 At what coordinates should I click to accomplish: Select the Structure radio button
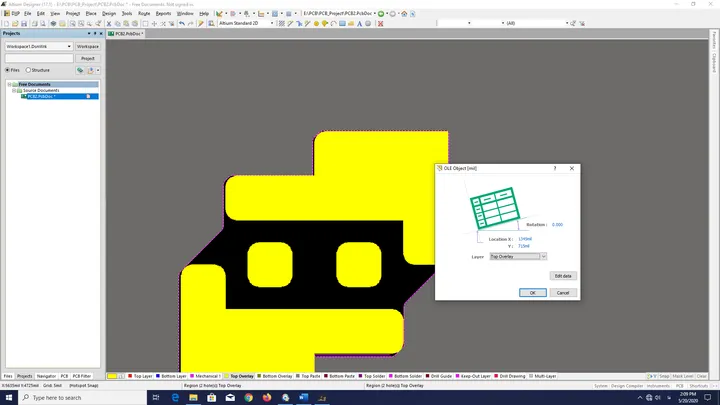pos(28,70)
